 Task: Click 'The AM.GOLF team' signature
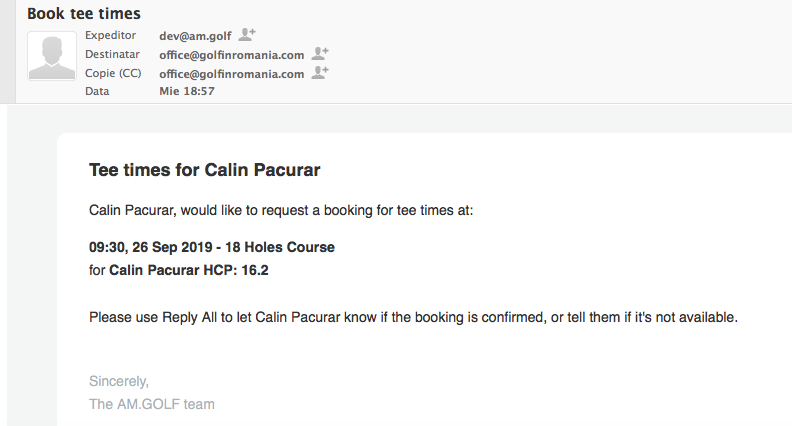pos(152,404)
